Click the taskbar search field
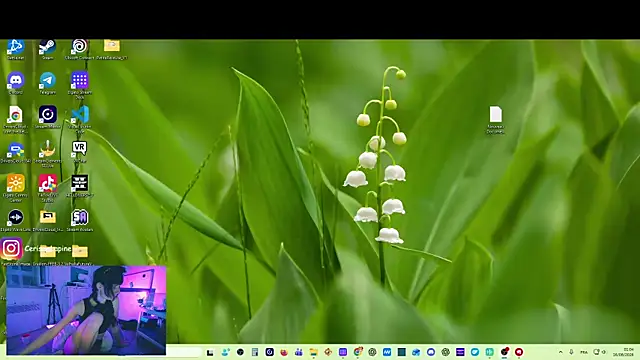Image resolution: width=640 pixels, height=360 pixels. 184,352
